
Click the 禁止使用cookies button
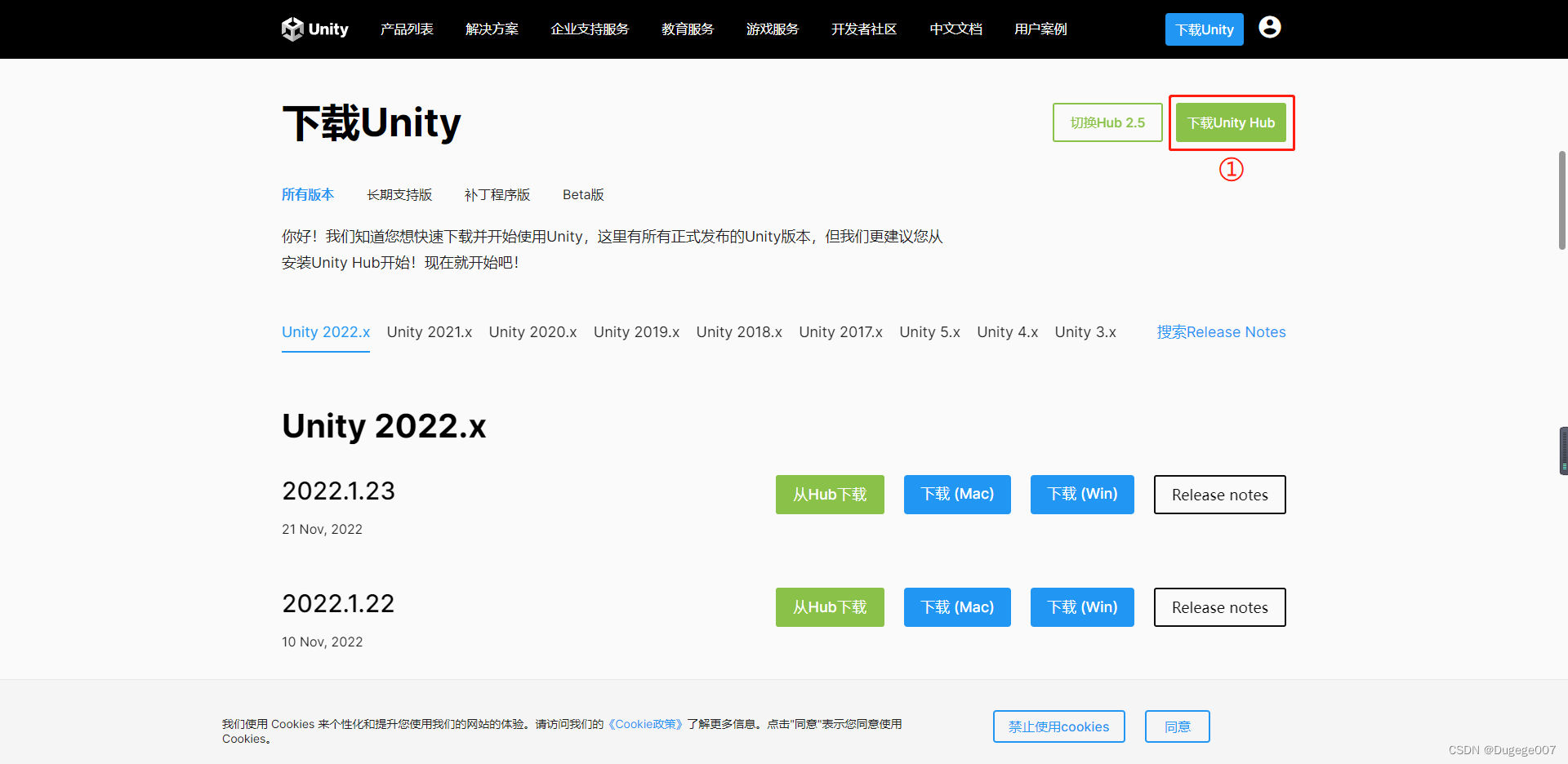tap(1058, 726)
